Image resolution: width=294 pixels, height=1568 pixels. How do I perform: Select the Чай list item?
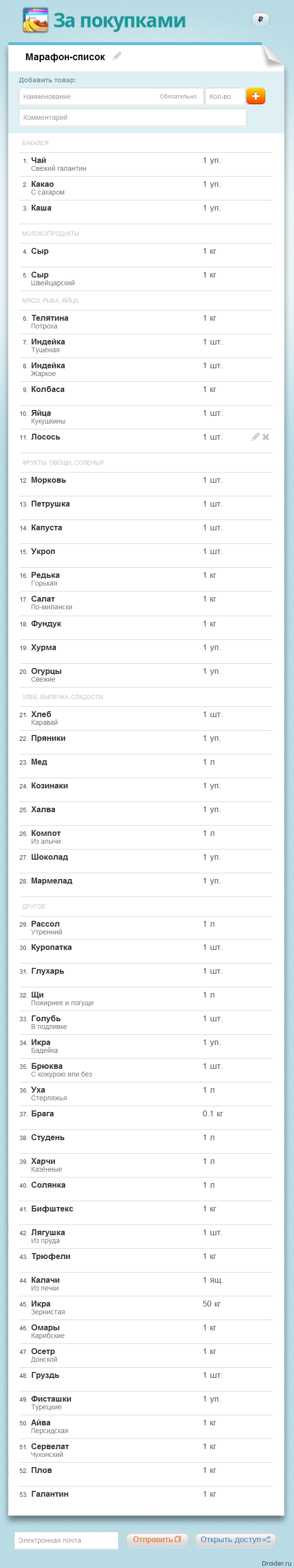coord(146,164)
